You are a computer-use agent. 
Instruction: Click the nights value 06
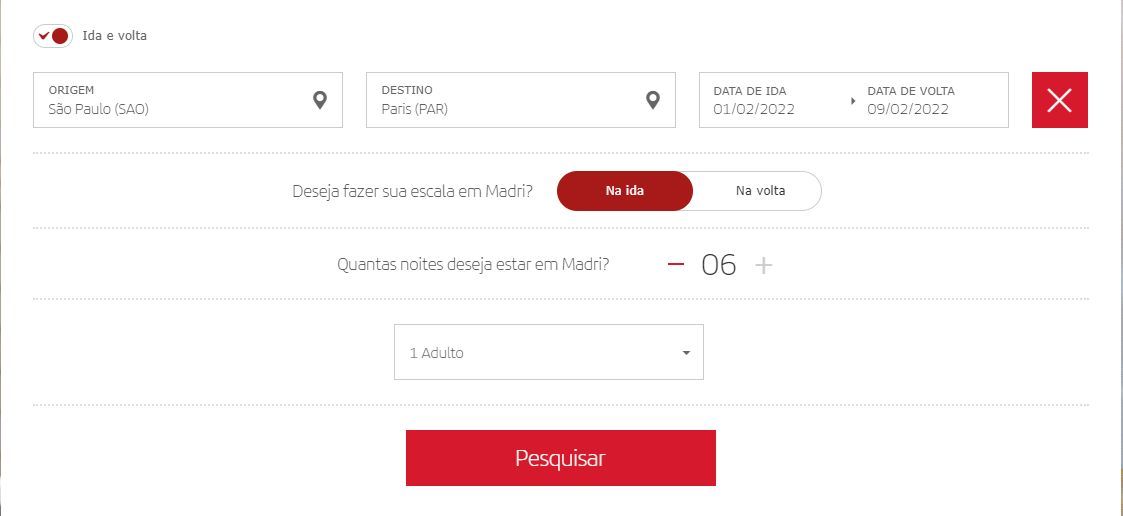click(718, 265)
